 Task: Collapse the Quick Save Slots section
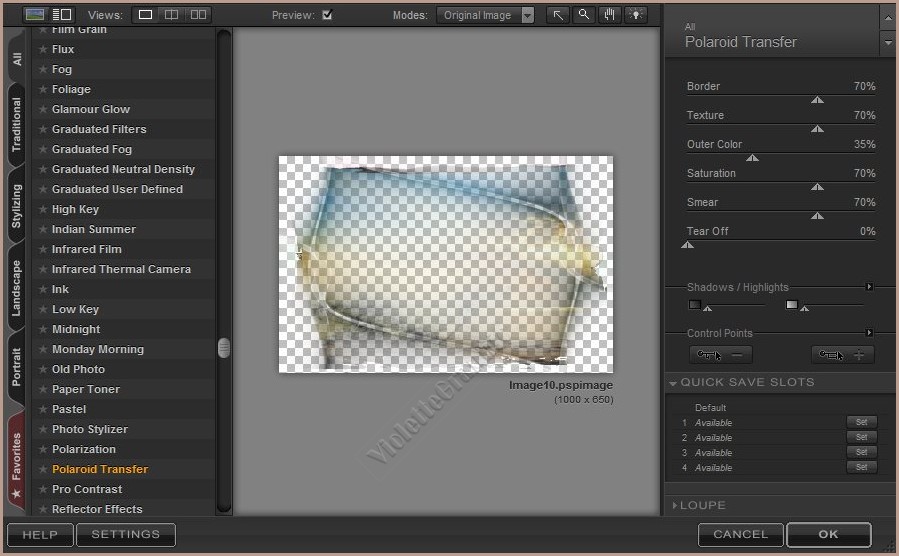673,383
